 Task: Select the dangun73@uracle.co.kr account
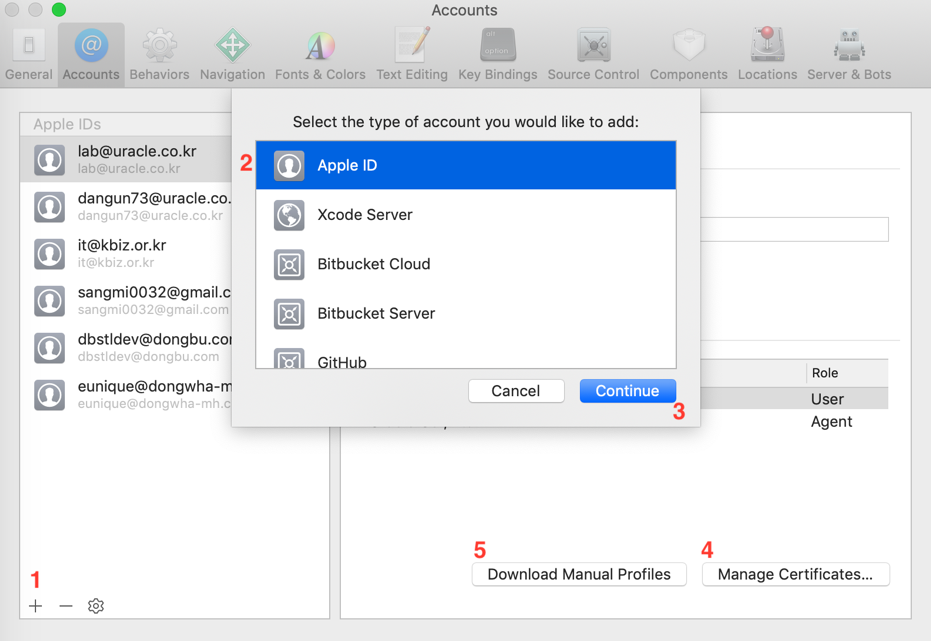click(126, 206)
